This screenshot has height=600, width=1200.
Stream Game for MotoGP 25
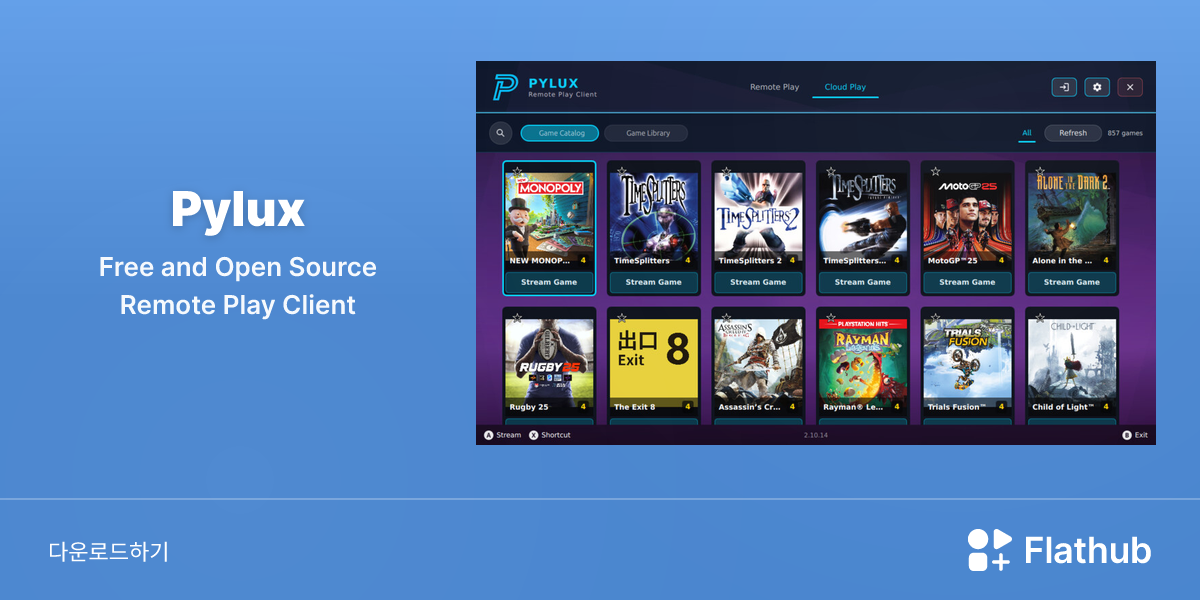pos(968,282)
